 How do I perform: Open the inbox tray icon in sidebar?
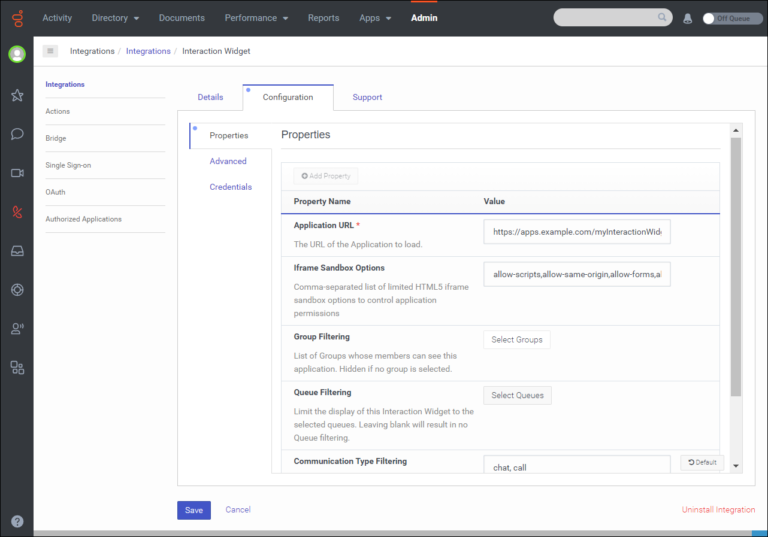coord(17,251)
